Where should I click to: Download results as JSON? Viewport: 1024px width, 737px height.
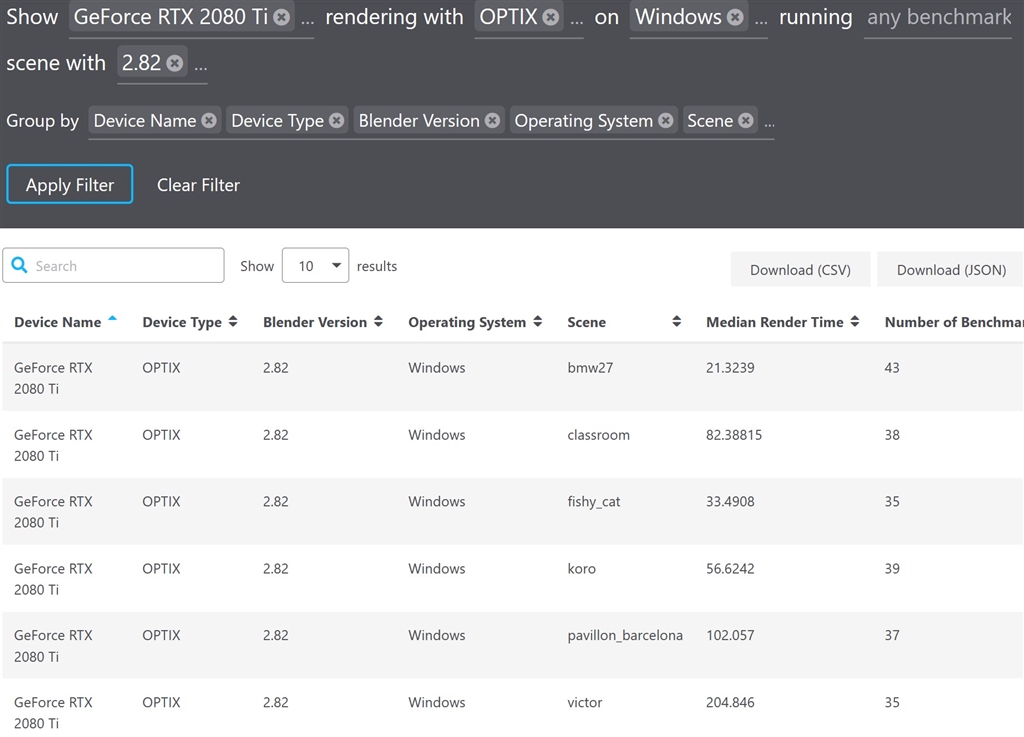point(951,270)
